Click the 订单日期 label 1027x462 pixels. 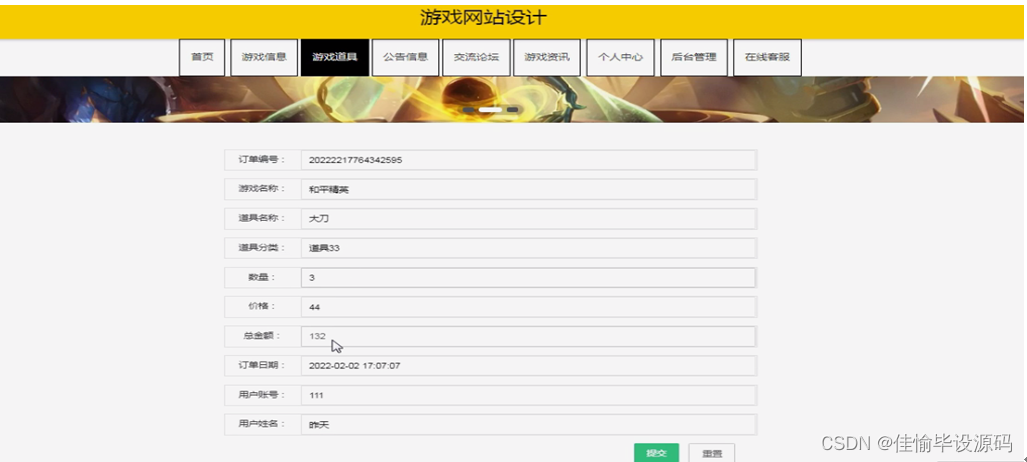(262, 365)
